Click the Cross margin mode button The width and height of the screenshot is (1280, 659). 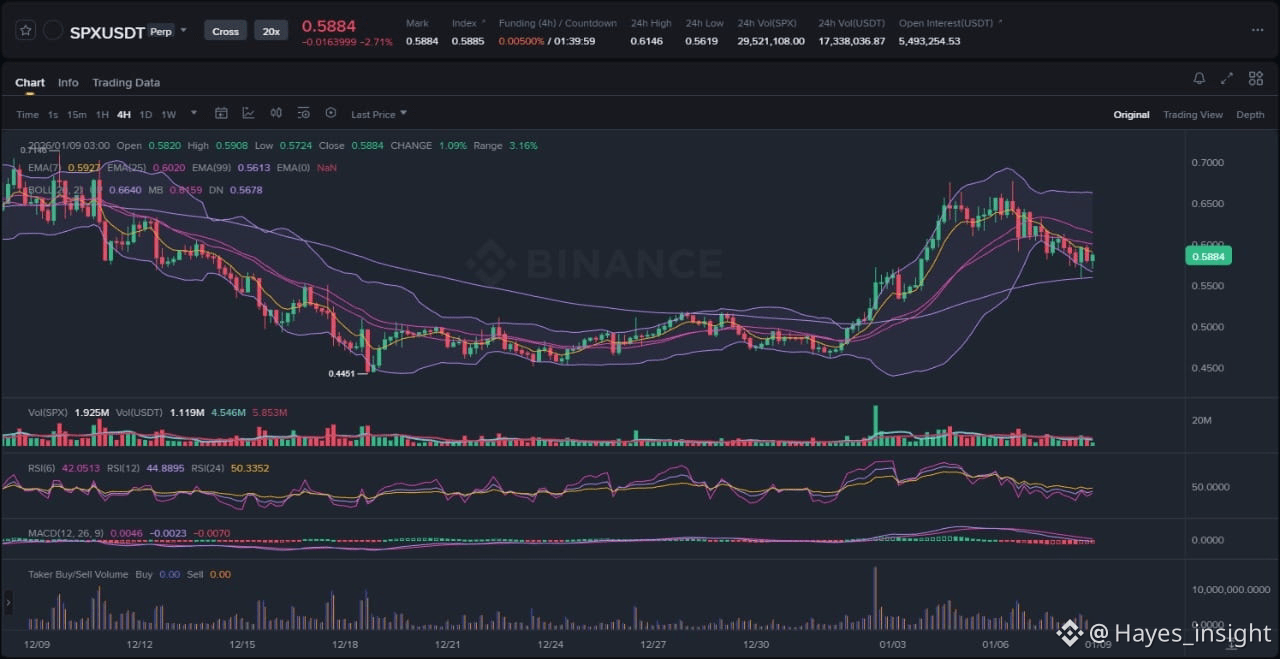(x=226, y=31)
